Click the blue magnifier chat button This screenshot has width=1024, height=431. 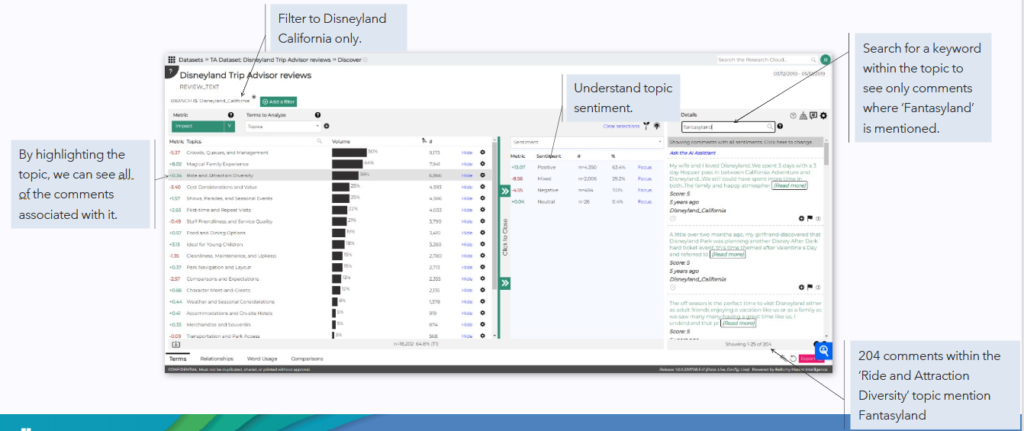[x=824, y=350]
